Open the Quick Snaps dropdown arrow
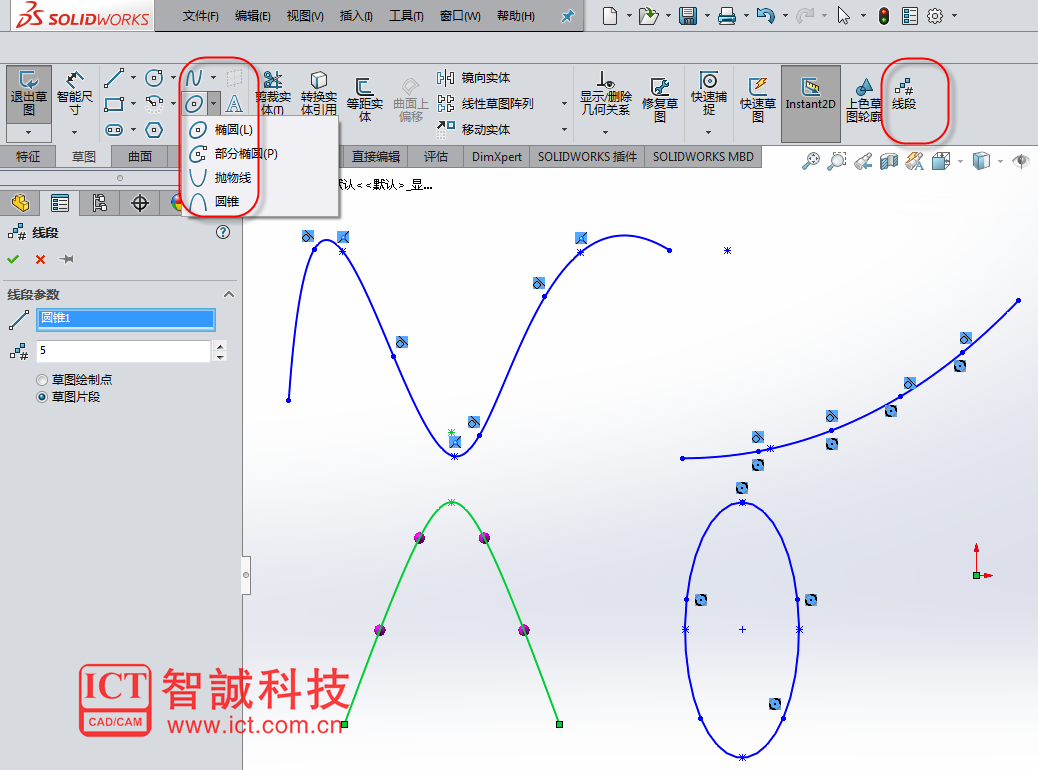The image size is (1038, 770). click(708, 132)
